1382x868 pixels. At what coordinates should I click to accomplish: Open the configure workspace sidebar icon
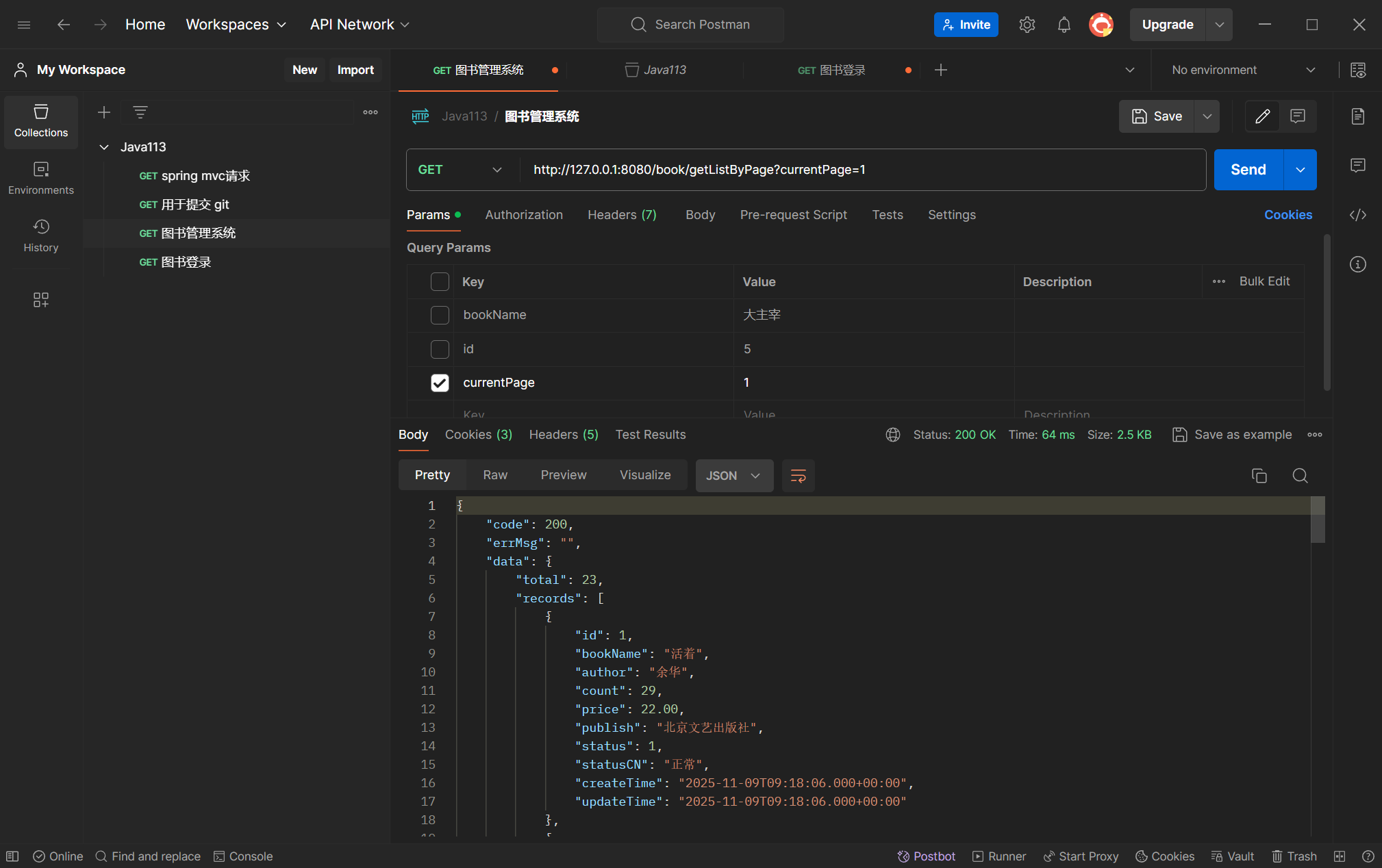click(x=41, y=300)
